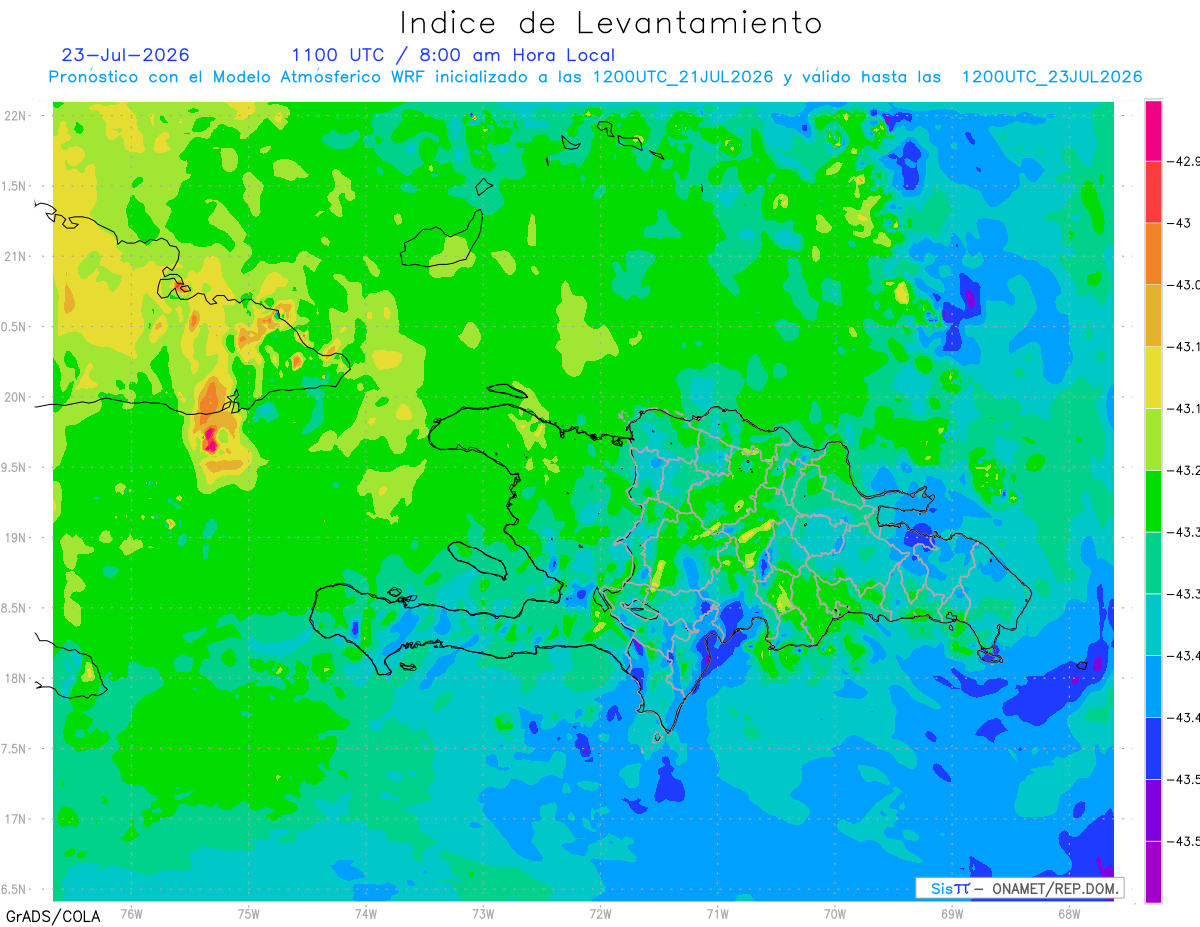Click the '7.5N' latitude label
1200x927 pixels.
15,749
